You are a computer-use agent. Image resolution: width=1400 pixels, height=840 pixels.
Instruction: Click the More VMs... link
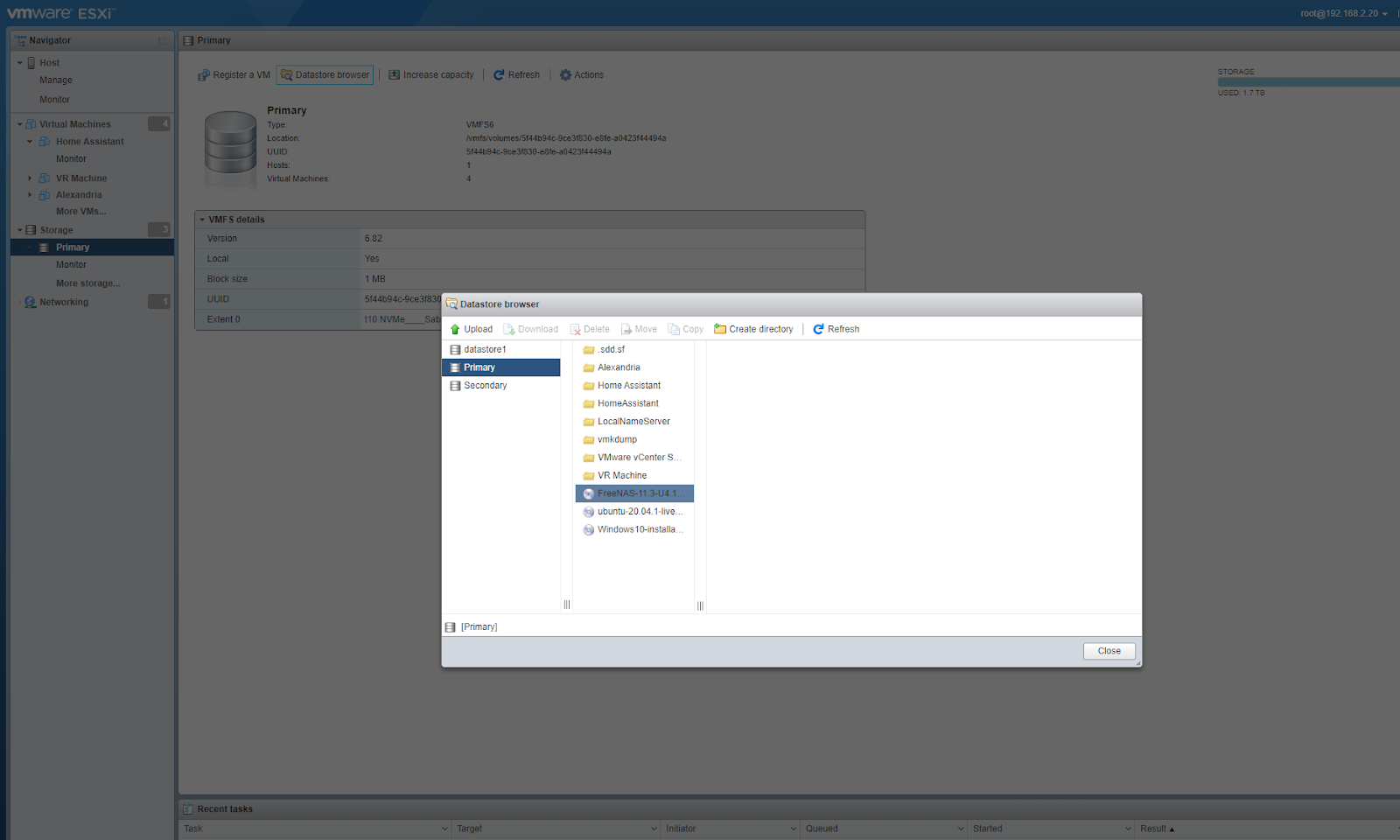pyautogui.click(x=81, y=212)
